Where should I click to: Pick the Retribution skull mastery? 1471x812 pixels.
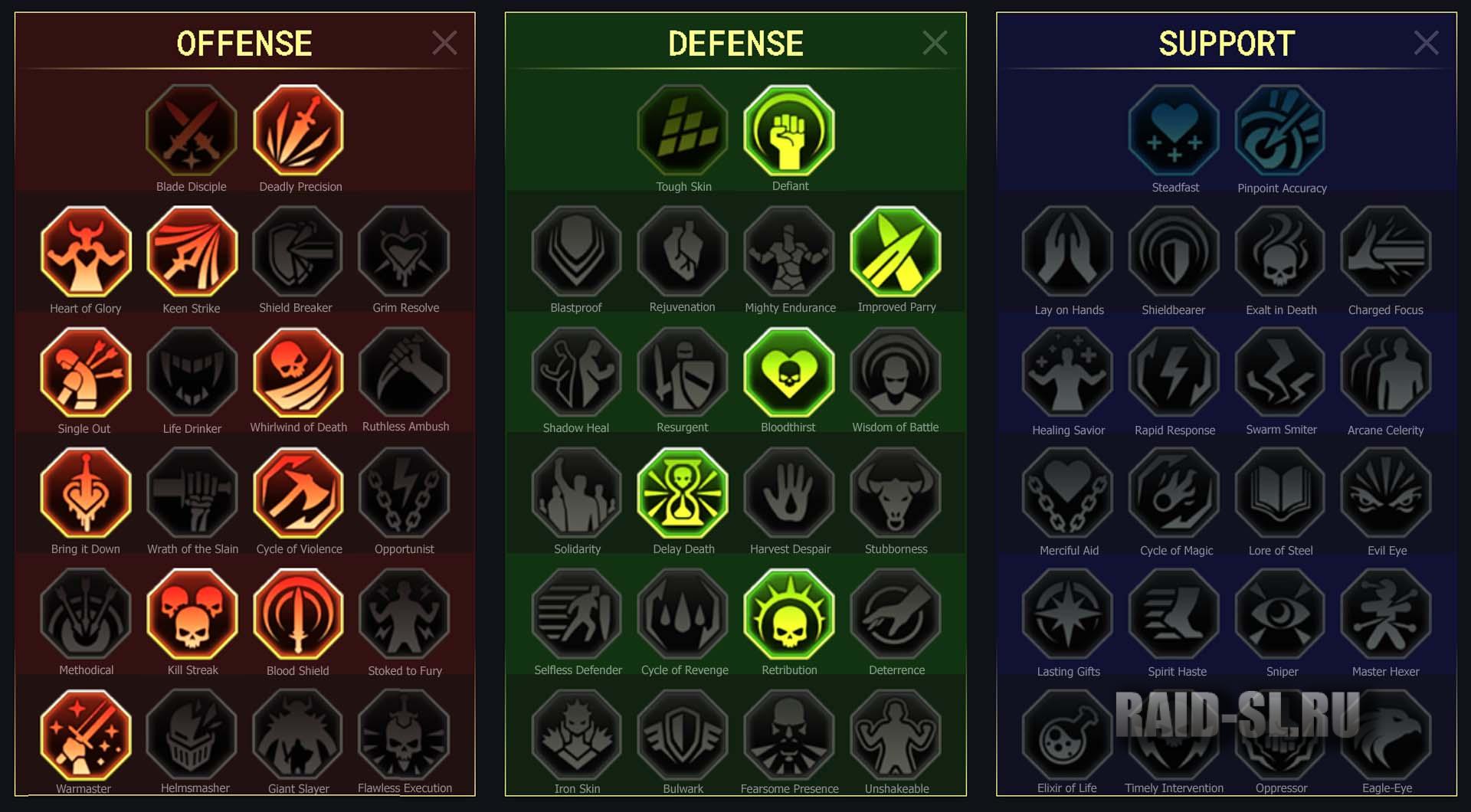(789, 614)
